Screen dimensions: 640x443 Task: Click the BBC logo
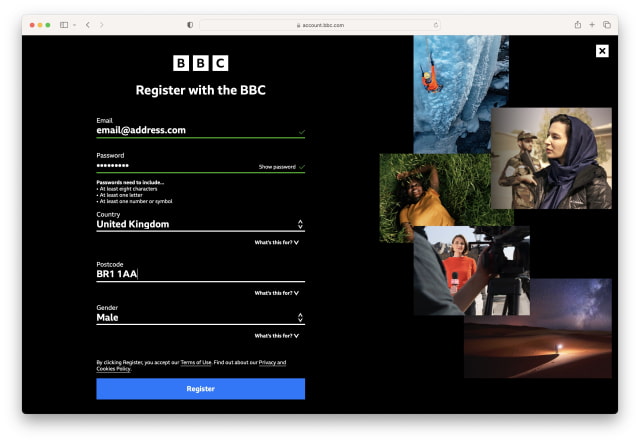(200, 63)
